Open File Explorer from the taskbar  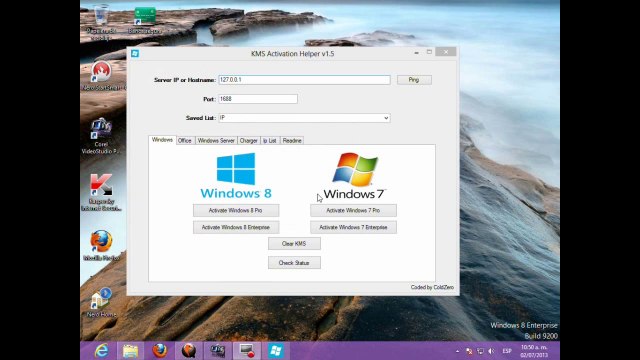130,351
